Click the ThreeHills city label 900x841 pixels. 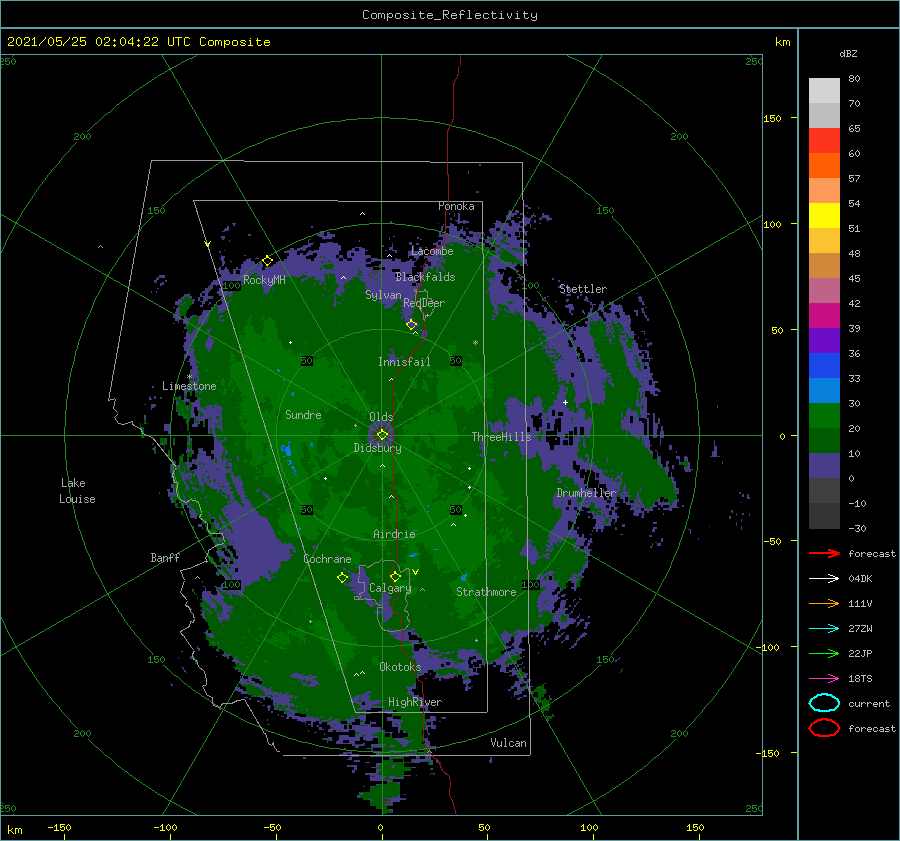click(502, 437)
